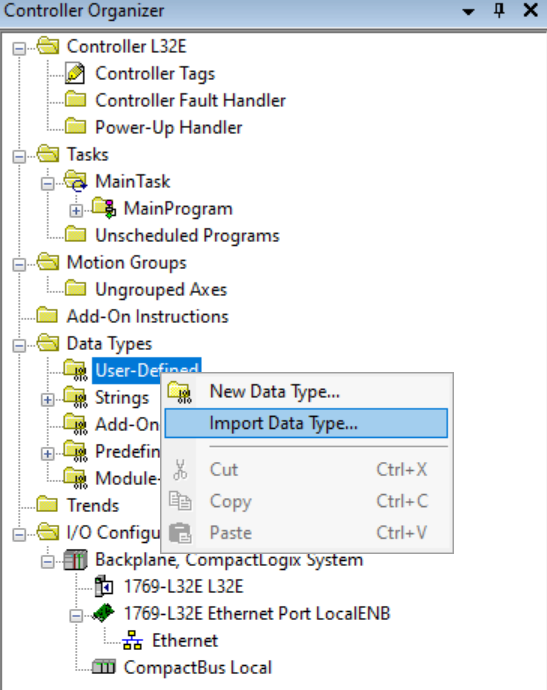The width and height of the screenshot is (547, 690).
Task: Open the Controller Tags pencil icon
Action: tap(75, 73)
